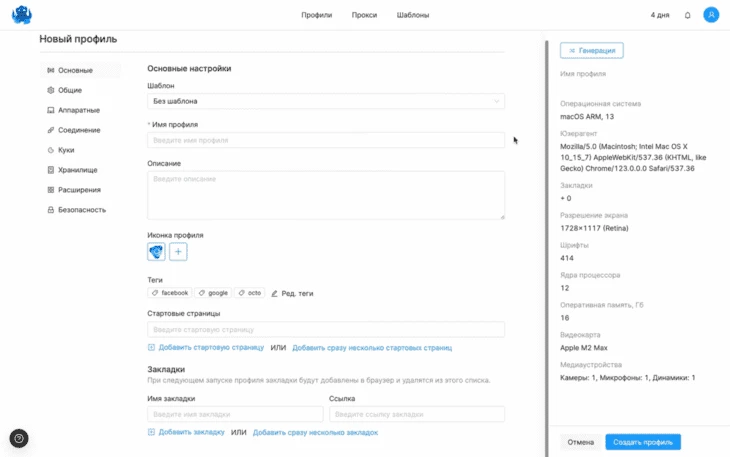Click the Генерация button
Viewport: 730px width, 457px height.
[x=592, y=50]
